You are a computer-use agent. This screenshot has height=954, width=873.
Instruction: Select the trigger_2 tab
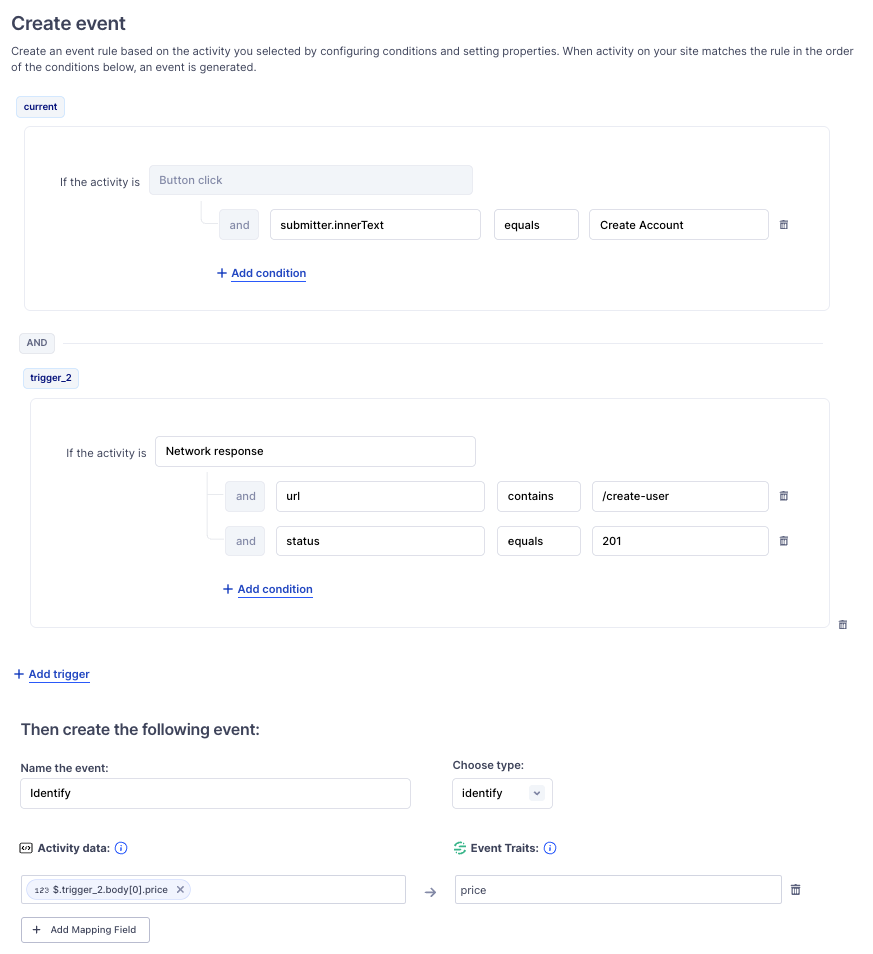pos(50,377)
